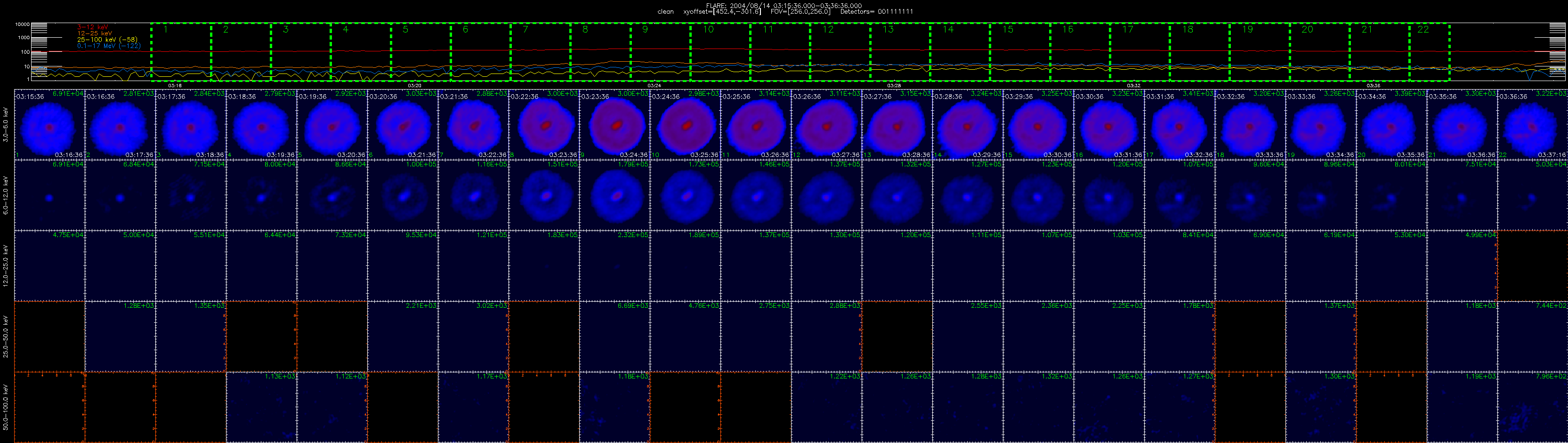Open the 3.0-6.0 keV image starting 03:36:36
Screen dimensions: 1568x443
click(x=1533, y=124)
